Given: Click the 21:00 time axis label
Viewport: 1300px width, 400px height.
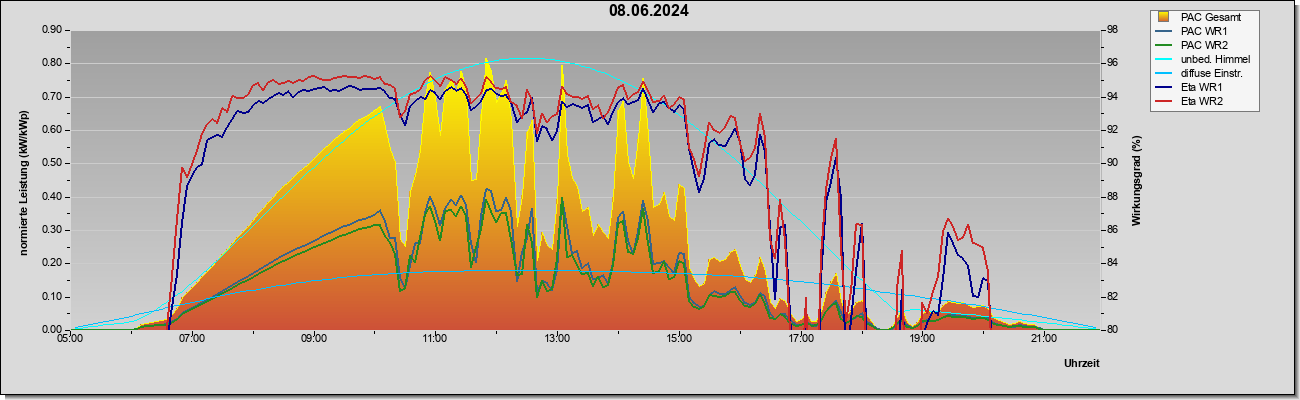Looking at the screenshot, I should point(1044,339).
